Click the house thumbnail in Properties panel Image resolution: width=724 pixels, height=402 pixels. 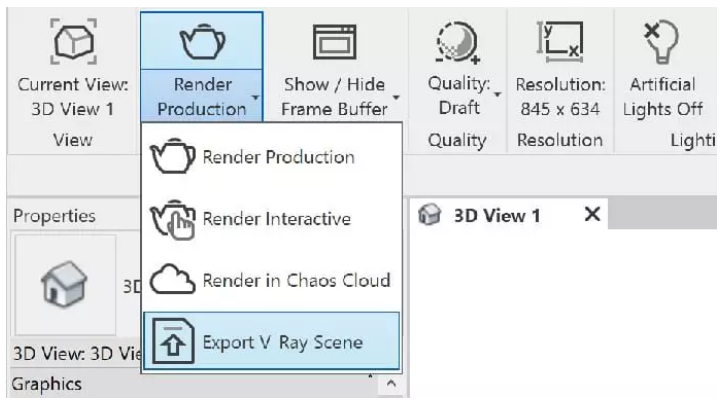tap(65, 286)
